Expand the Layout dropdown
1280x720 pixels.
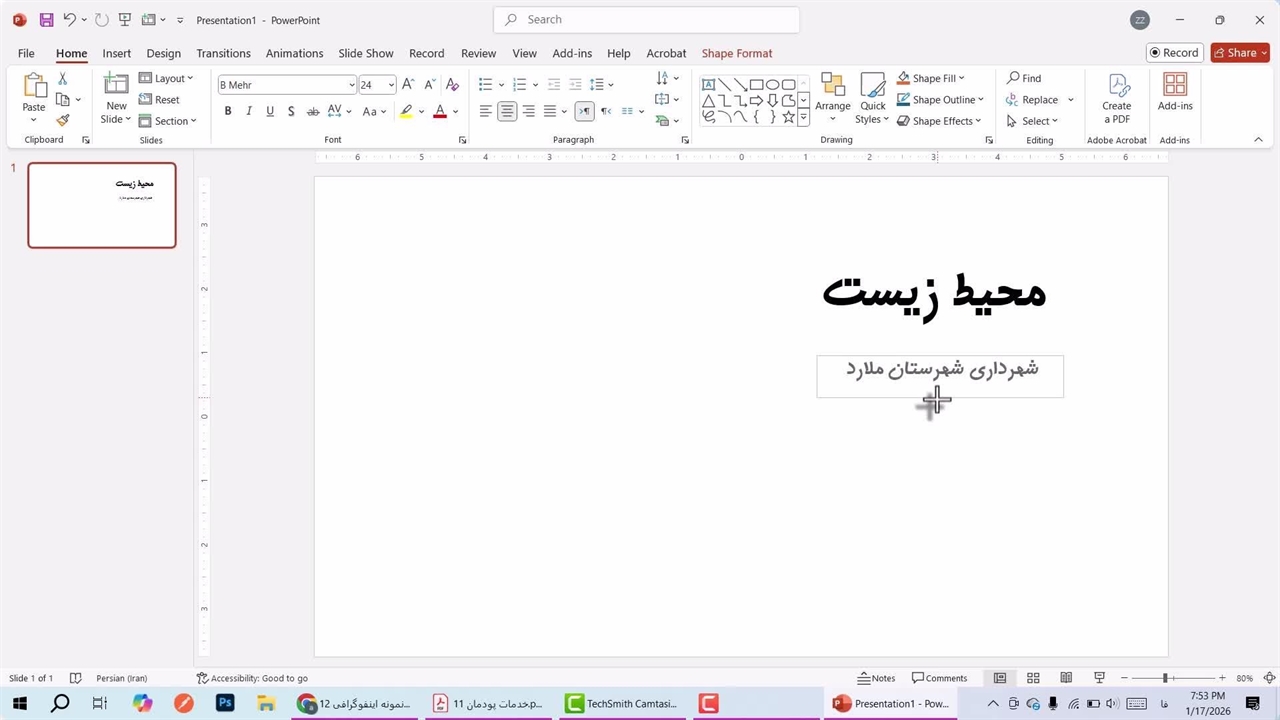166,78
